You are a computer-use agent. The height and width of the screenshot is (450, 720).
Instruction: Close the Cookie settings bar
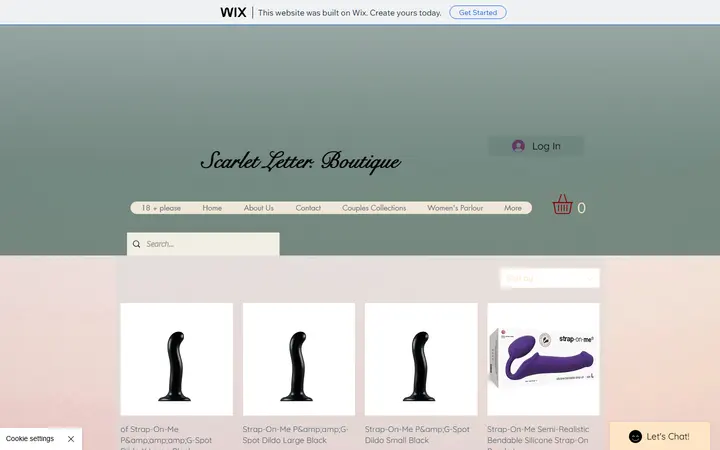tap(71, 439)
